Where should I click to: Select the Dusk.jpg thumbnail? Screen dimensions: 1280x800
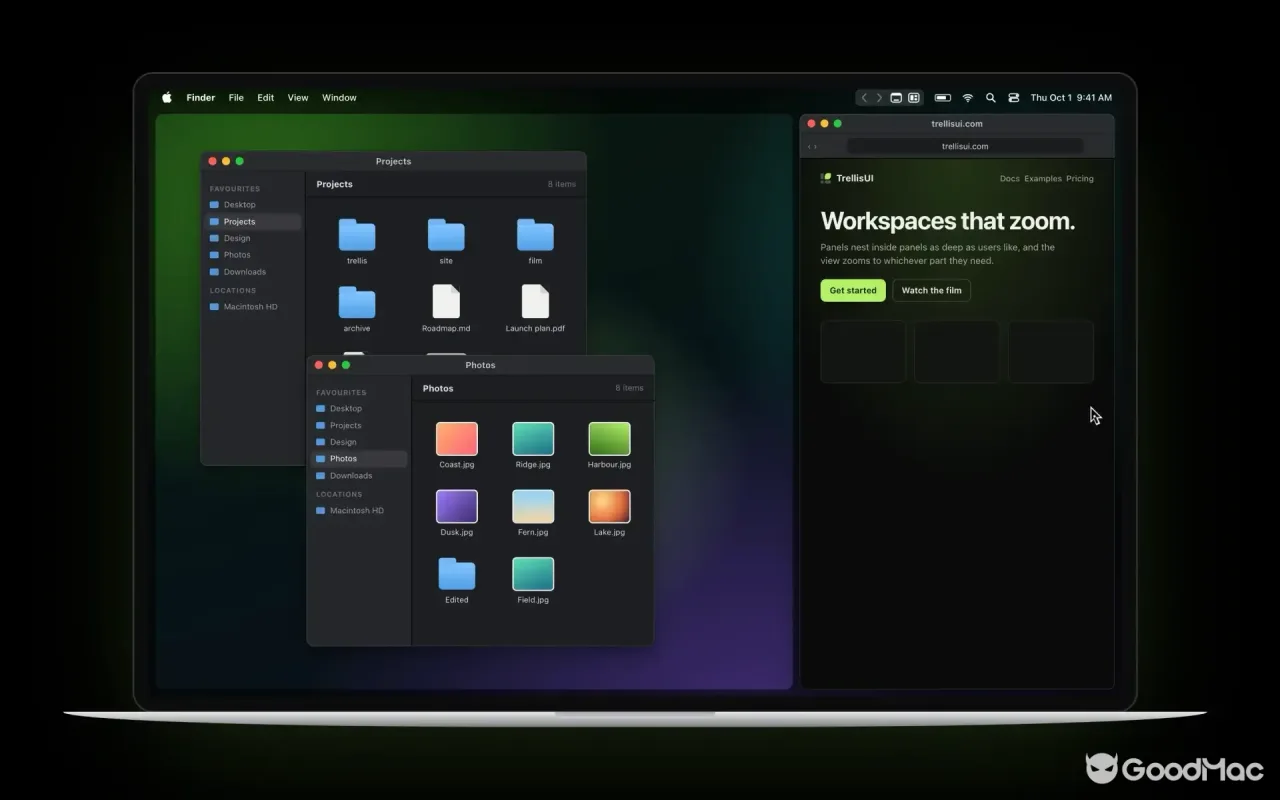click(457, 506)
